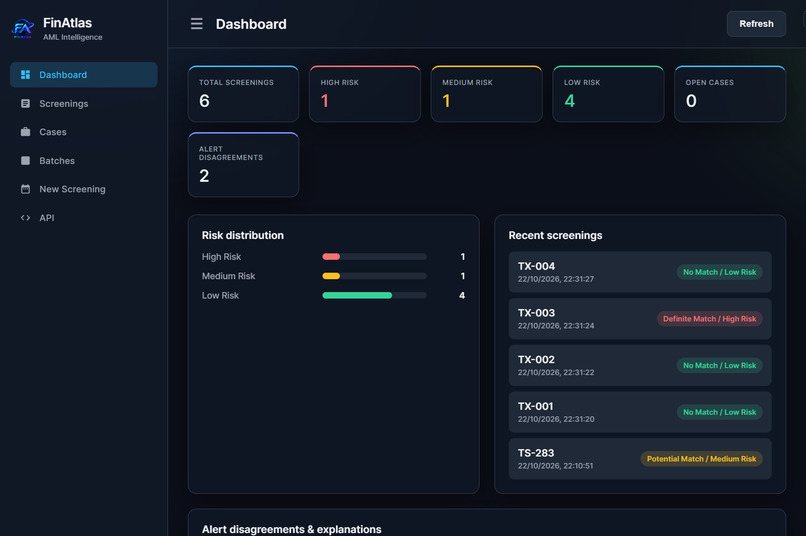Click the Refresh button
Image resolution: width=806 pixels, height=536 pixels.
(x=756, y=24)
